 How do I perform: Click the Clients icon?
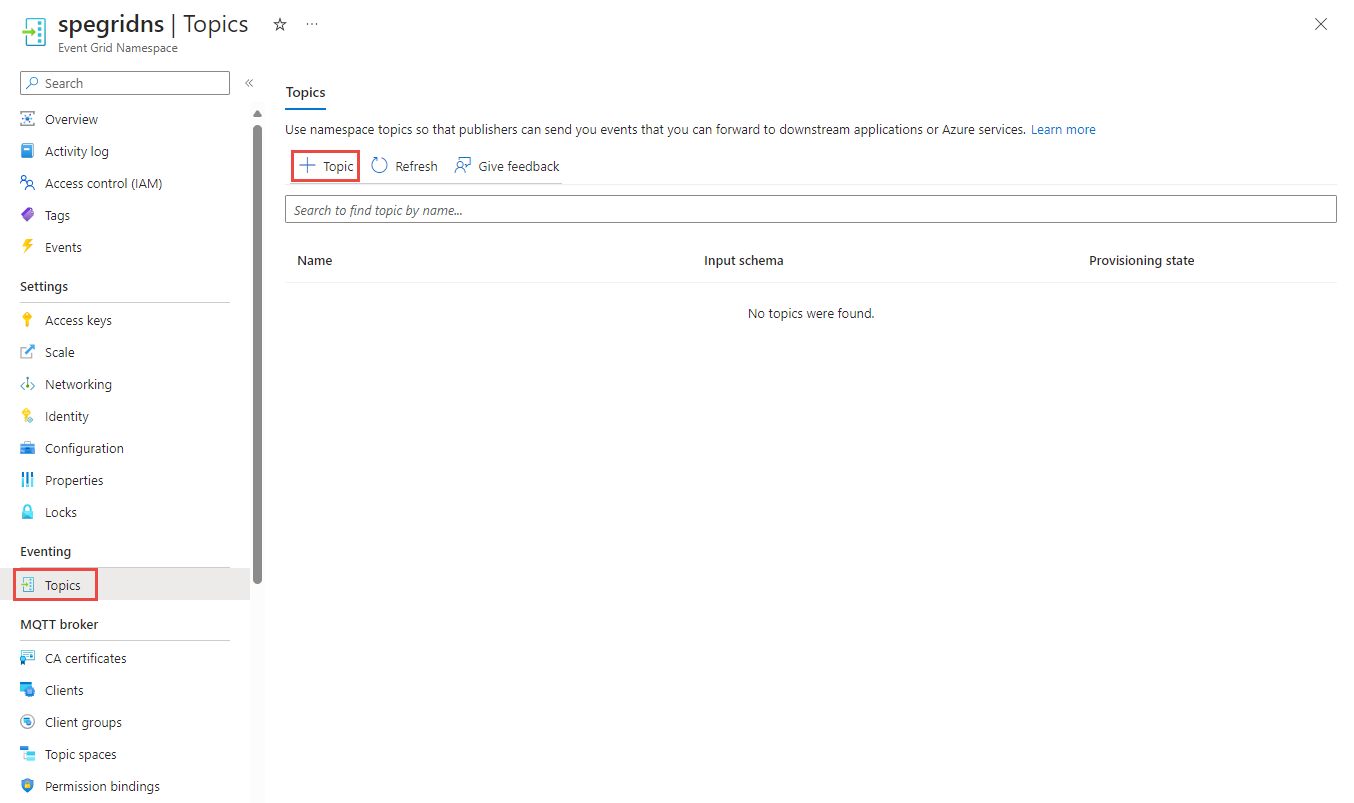click(28, 690)
